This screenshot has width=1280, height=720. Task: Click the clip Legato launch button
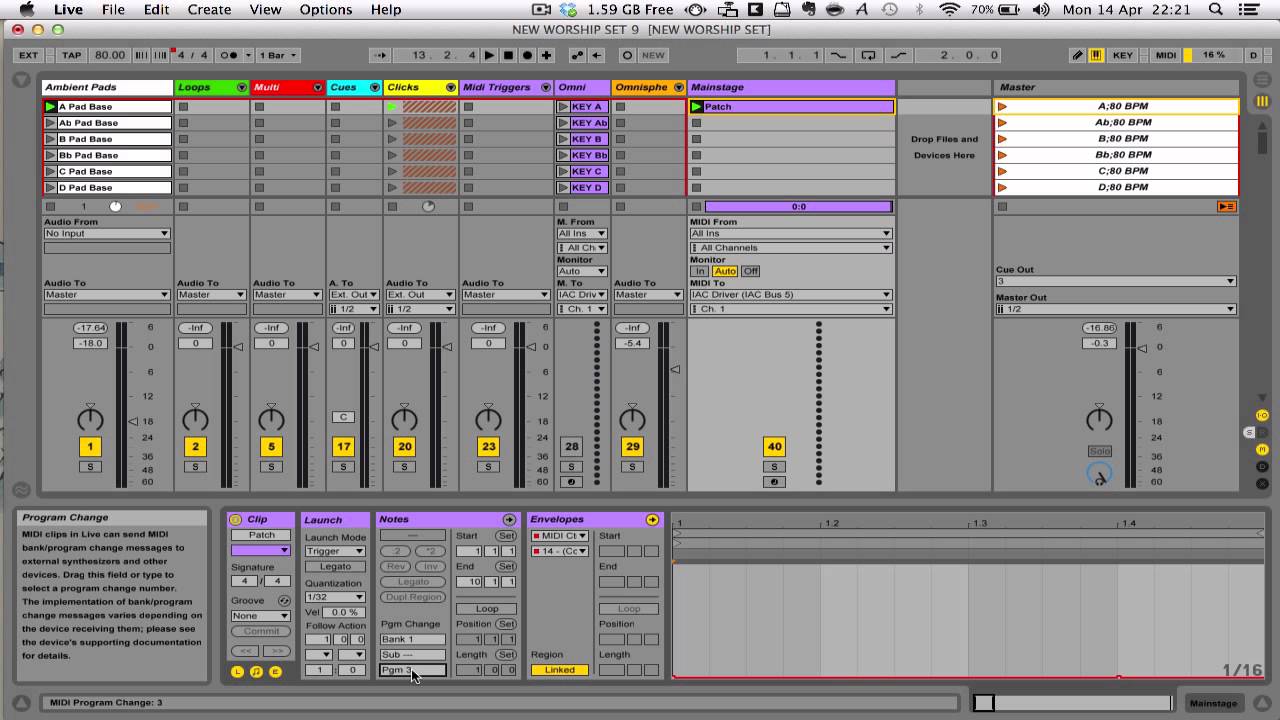tap(335, 567)
